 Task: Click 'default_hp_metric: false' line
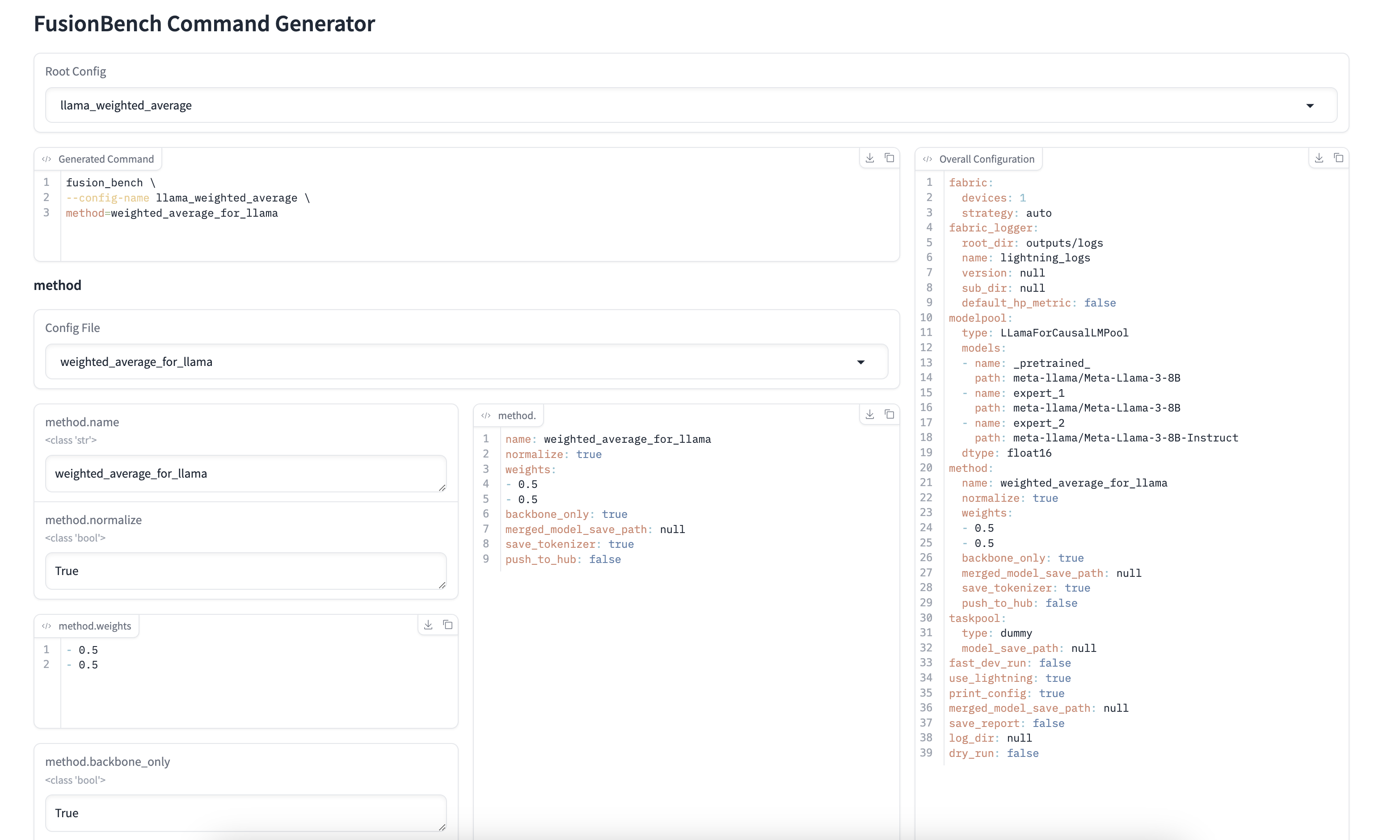(1039, 303)
